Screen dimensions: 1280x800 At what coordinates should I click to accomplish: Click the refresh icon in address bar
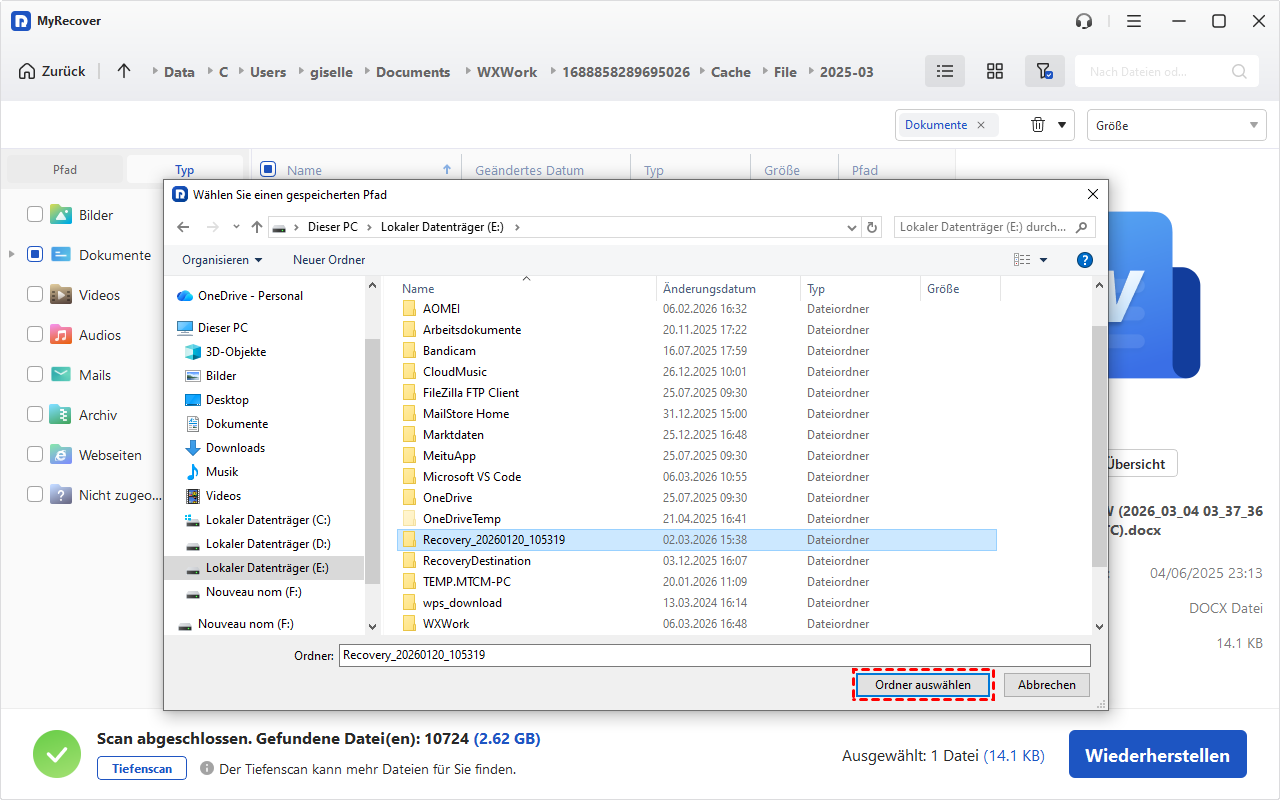coord(872,227)
